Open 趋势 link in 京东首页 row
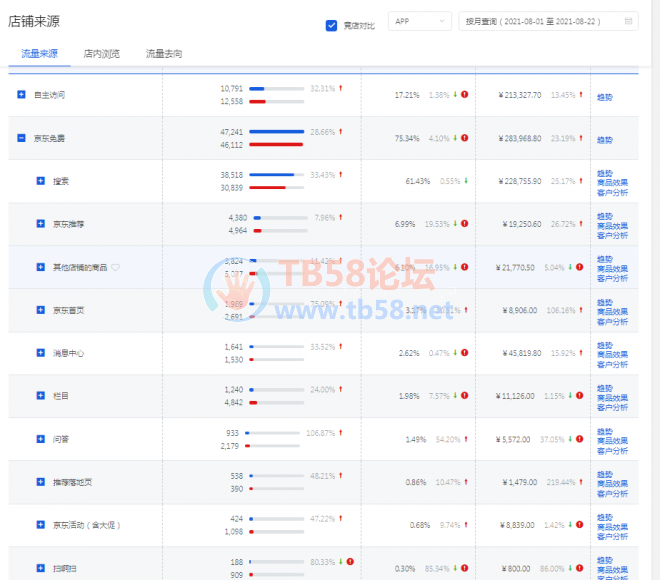This screenshot has height=580, width=660. (605, 302)
